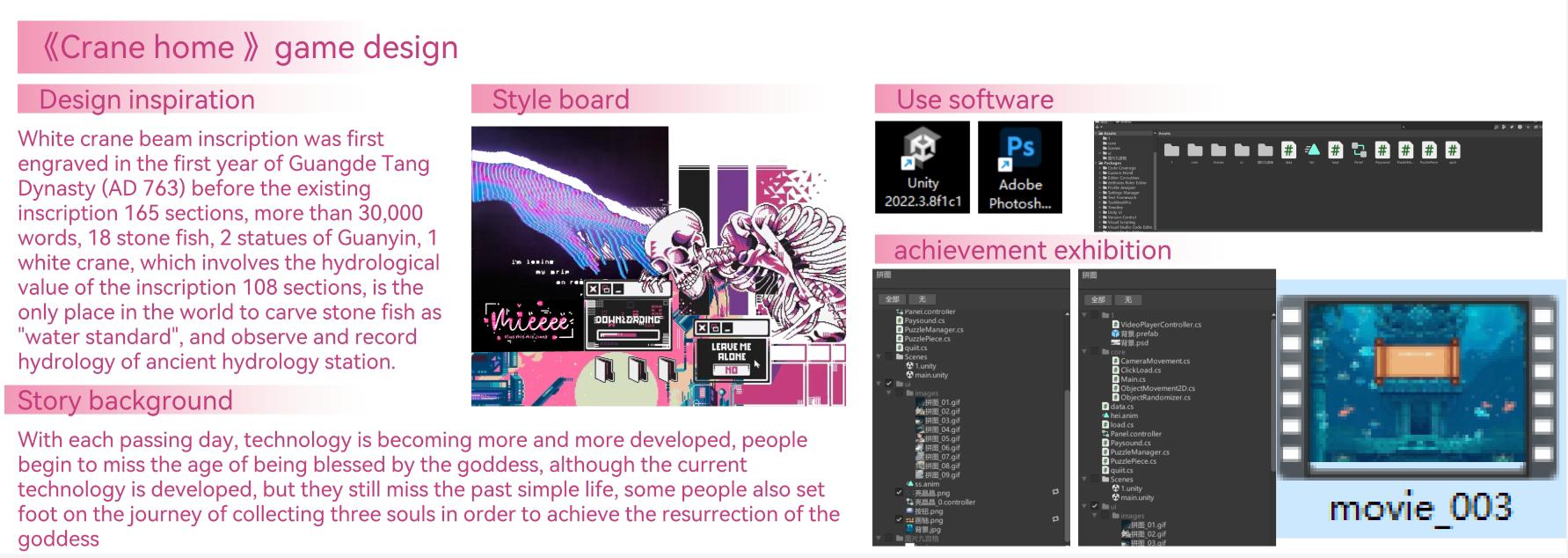Check the 'core' folder checkbox in right panel
The width and height of the screenshot is (1568, 558).
coord(1095,352)
